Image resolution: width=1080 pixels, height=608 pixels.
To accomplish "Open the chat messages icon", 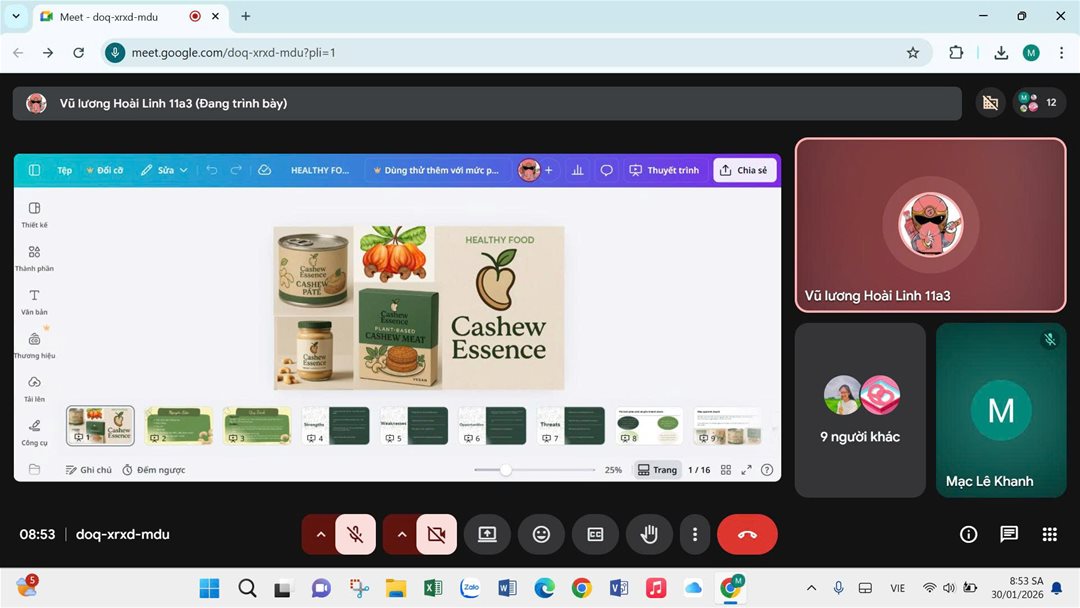I will [1009, 534].
